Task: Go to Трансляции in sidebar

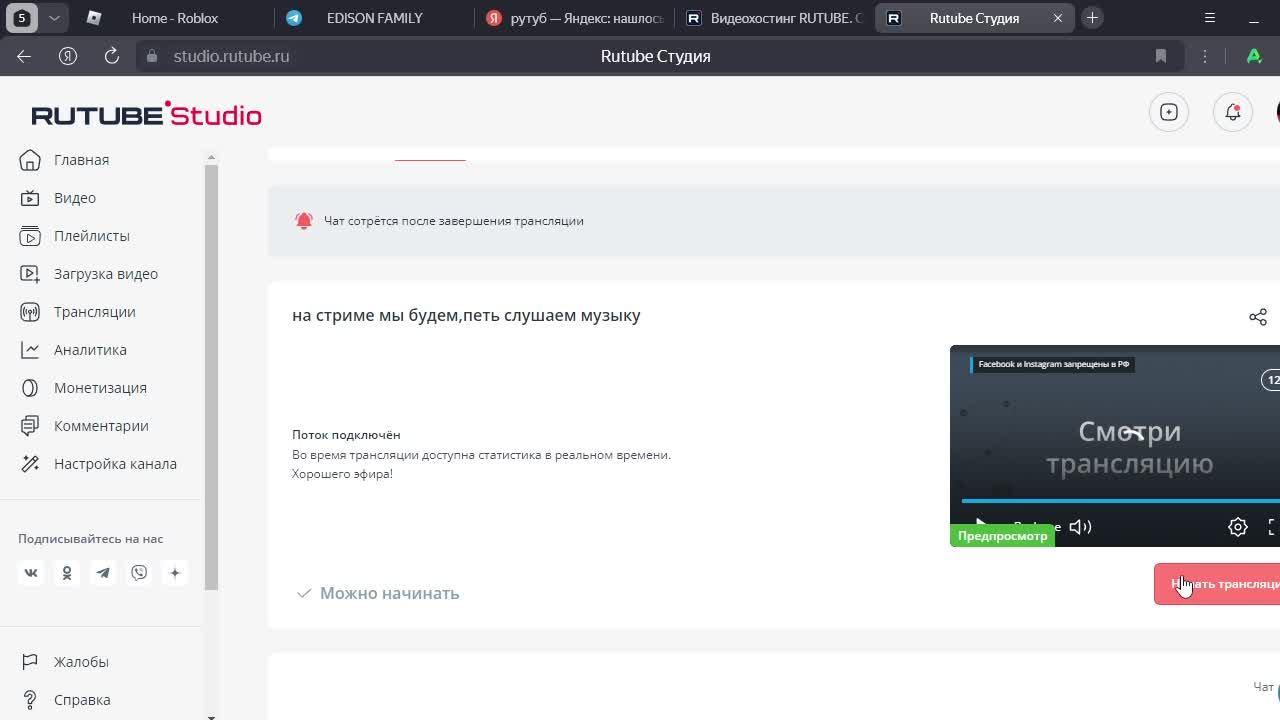Action: pyautogui.click(x=94, y=312)
